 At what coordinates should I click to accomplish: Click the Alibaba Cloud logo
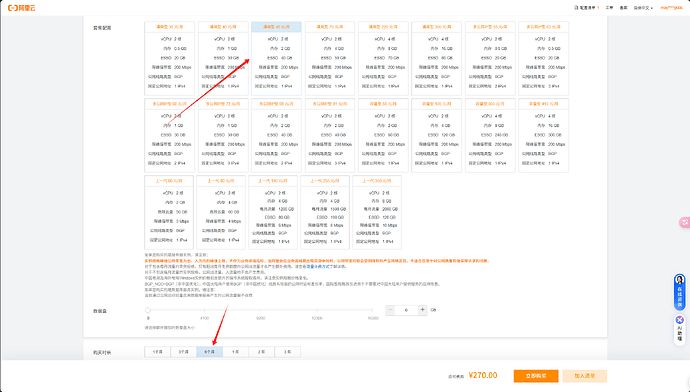[x=22, y=8]
